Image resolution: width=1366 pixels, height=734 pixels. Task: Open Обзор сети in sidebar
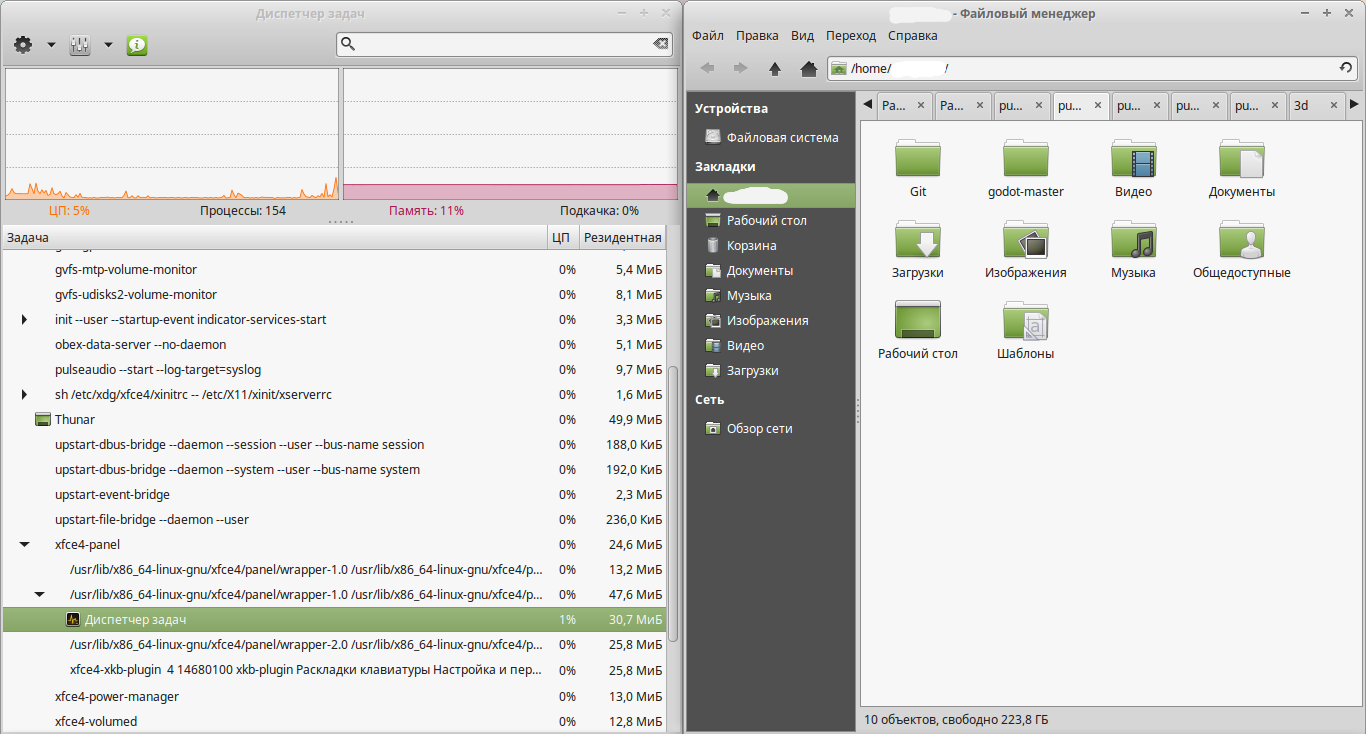[x=759, y=429]
